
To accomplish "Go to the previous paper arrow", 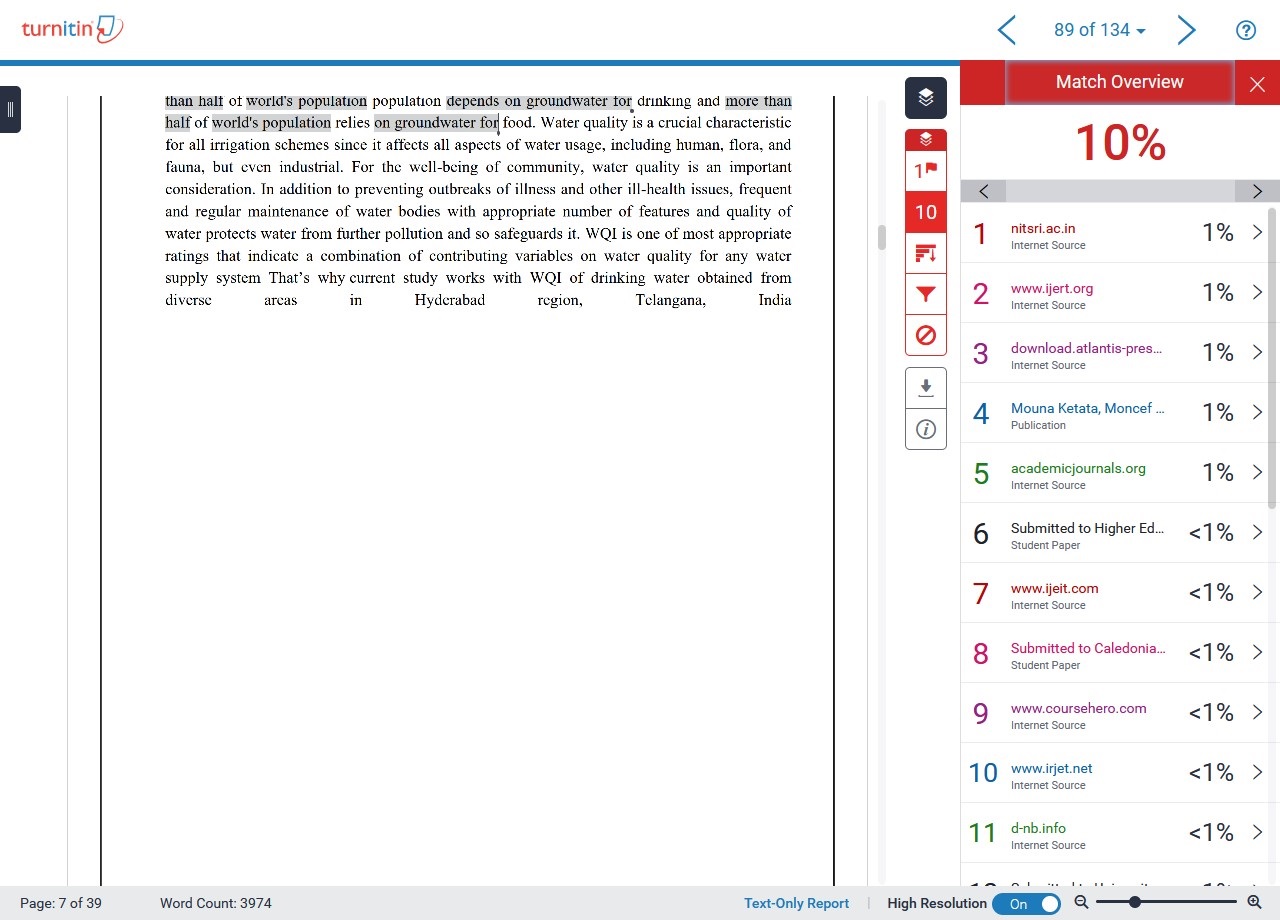I will click(x=1007, y=30).
